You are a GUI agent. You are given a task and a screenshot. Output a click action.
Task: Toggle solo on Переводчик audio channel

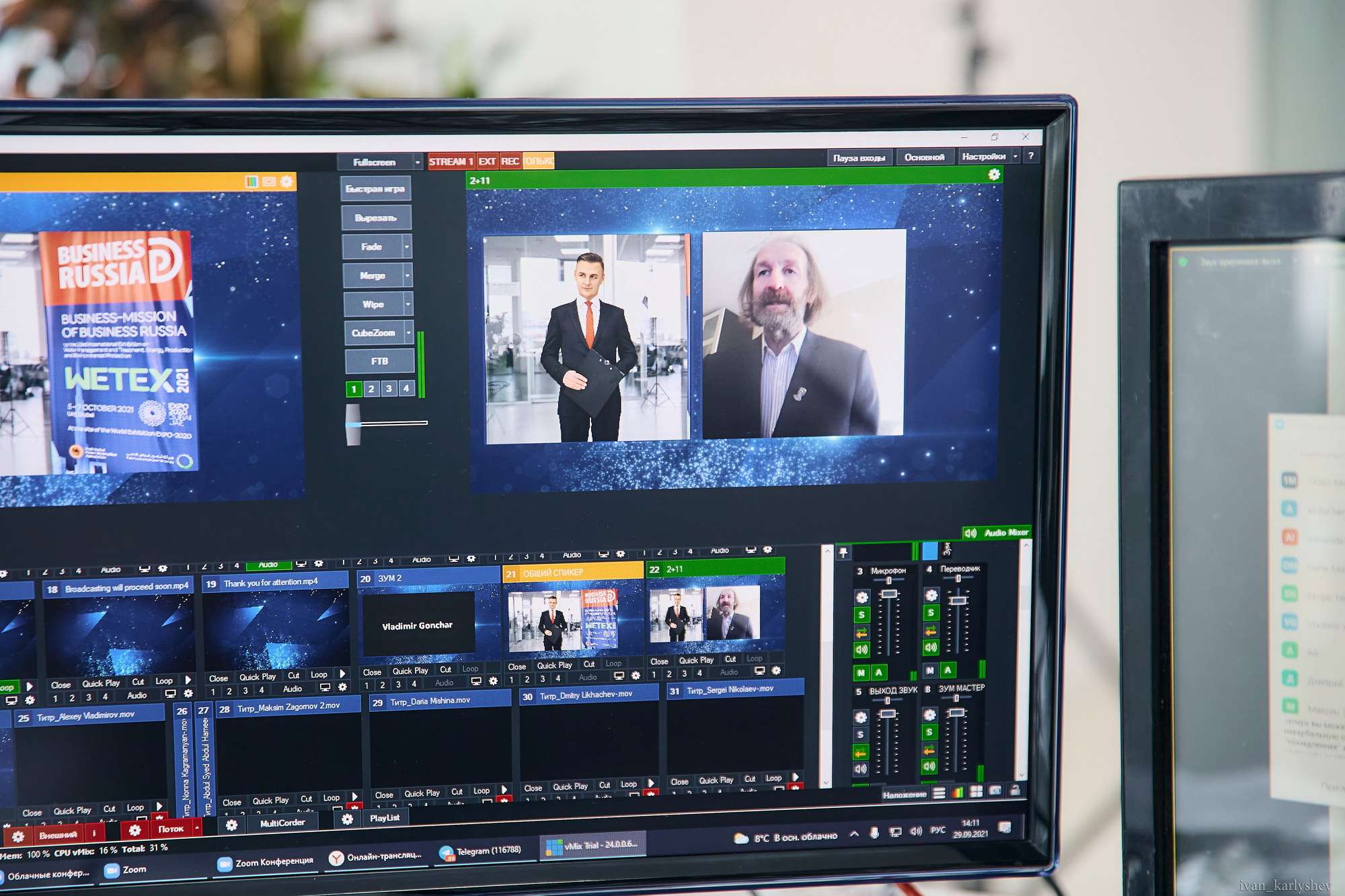pos(931,613)
